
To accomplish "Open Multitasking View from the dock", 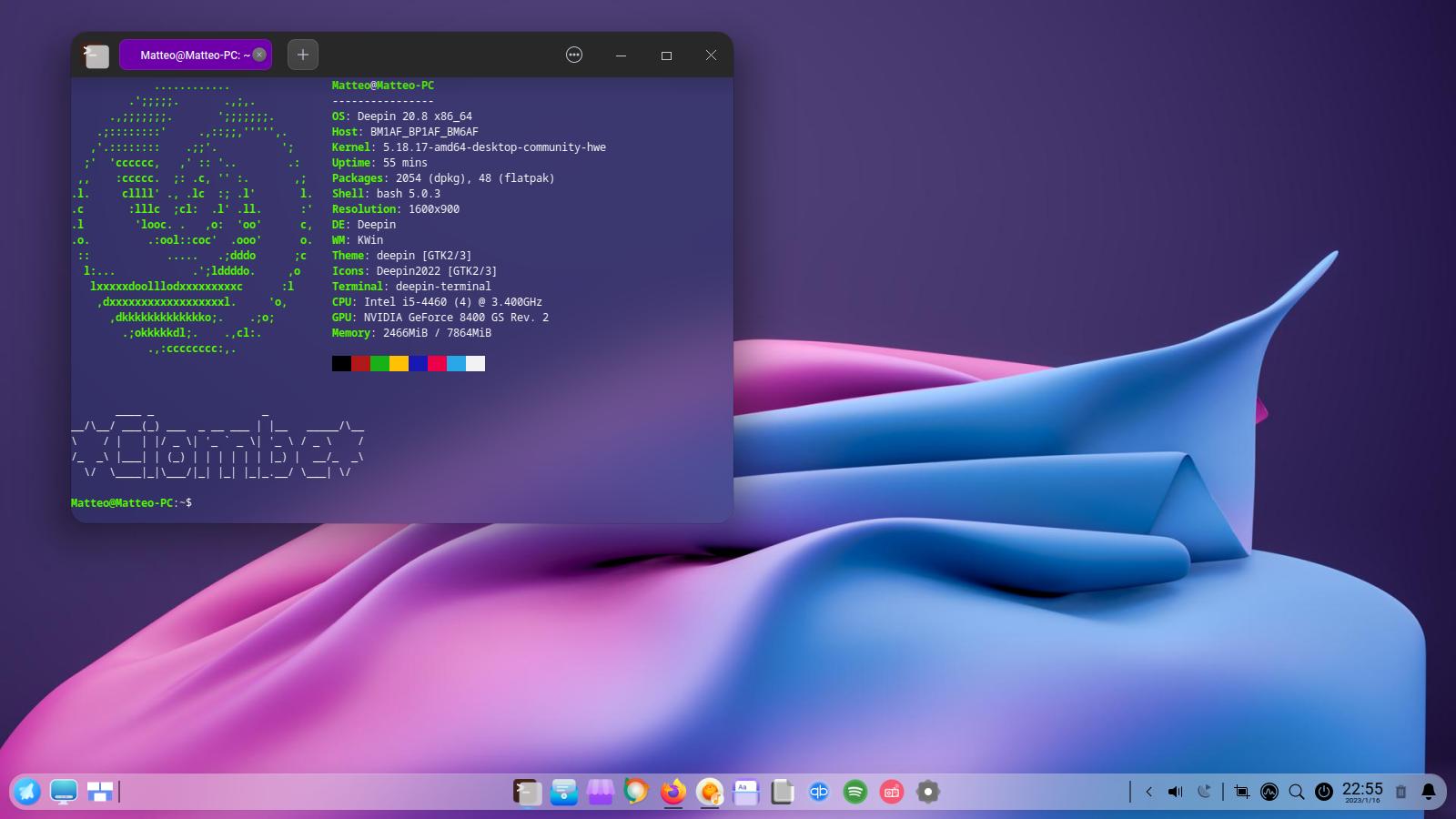I will (100, 792).
